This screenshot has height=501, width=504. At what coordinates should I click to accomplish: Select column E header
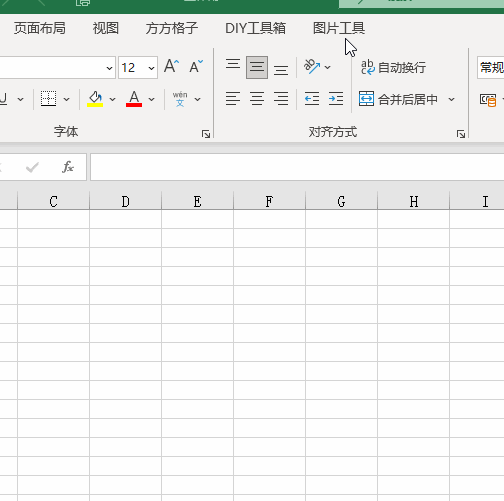(x=197, y=201)
